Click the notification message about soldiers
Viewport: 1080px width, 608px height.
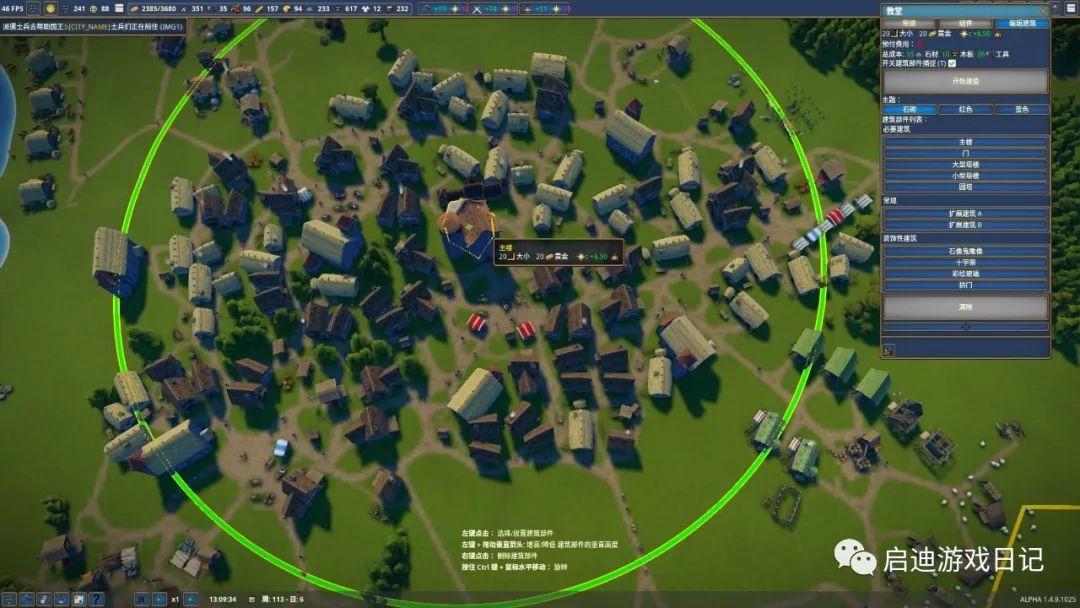point(92,27)
